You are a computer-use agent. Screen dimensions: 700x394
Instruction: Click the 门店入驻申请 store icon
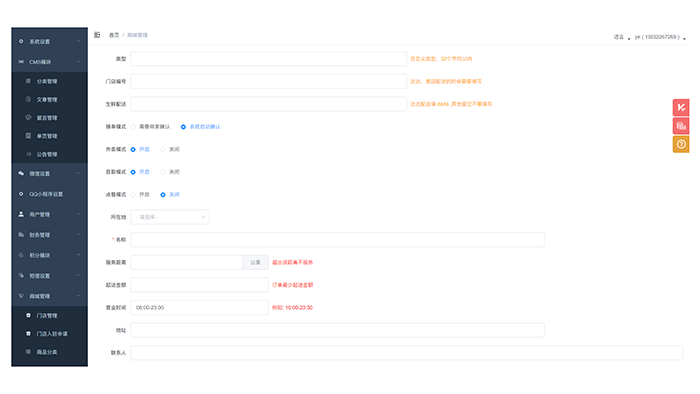[28, 333]
